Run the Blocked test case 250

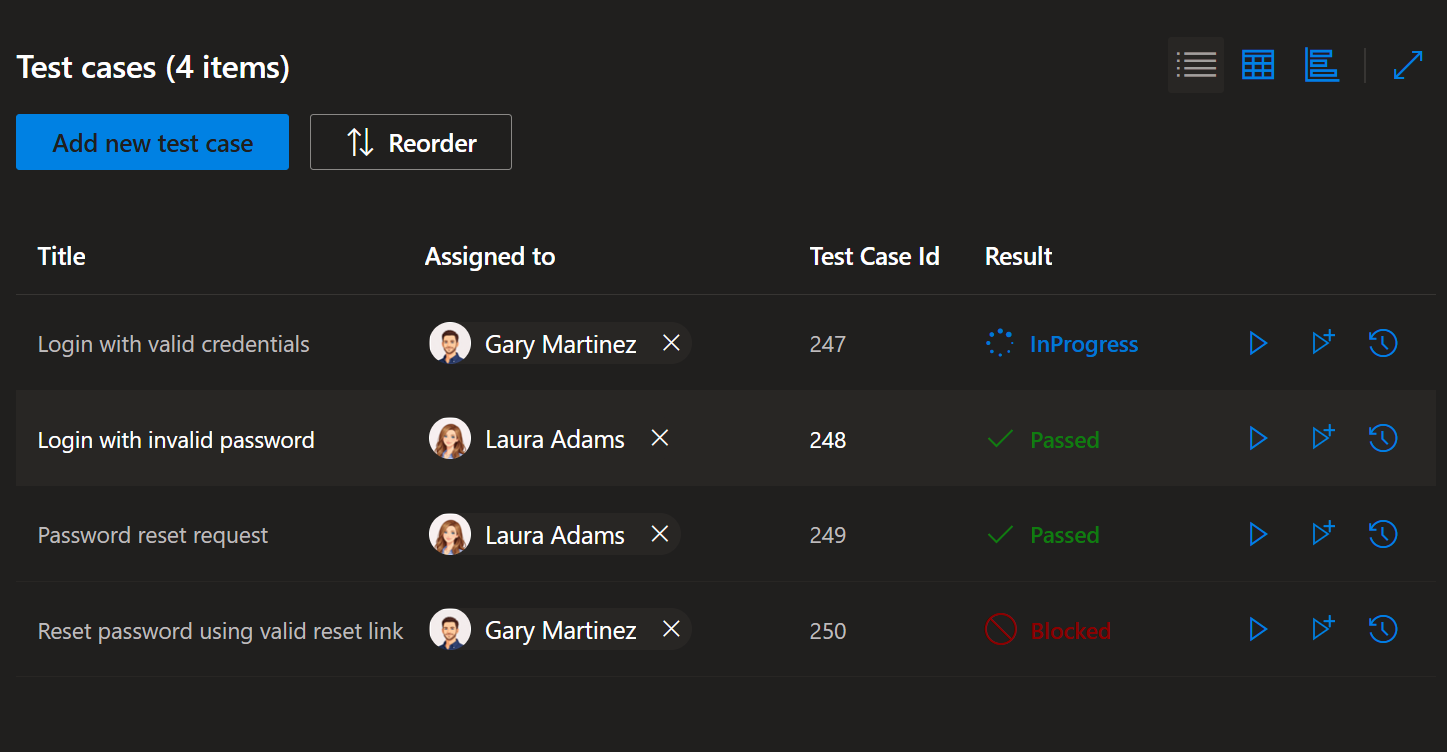(x=1258, y=630)
